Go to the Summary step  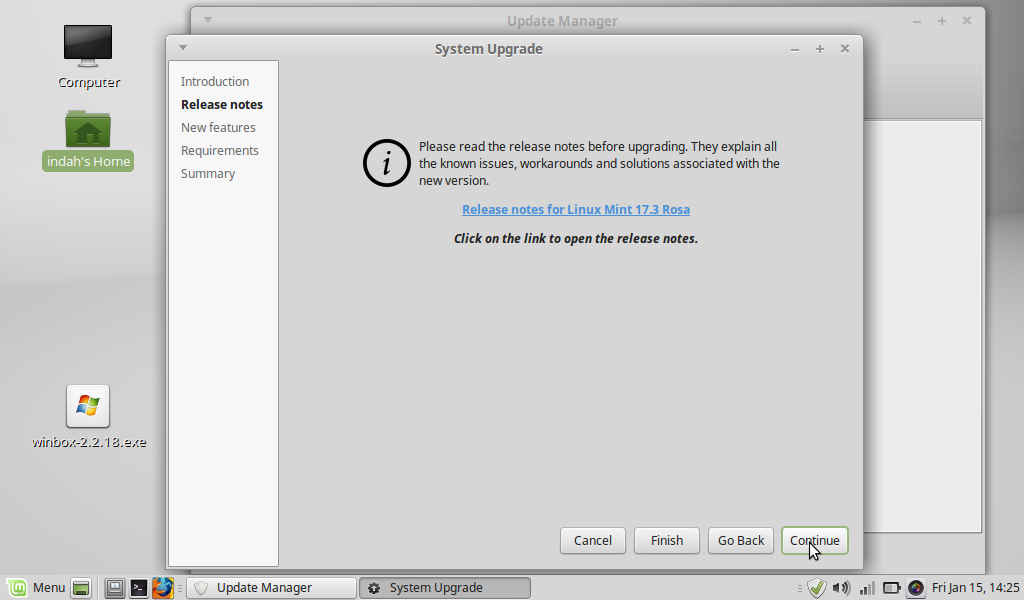coord(208,174)
